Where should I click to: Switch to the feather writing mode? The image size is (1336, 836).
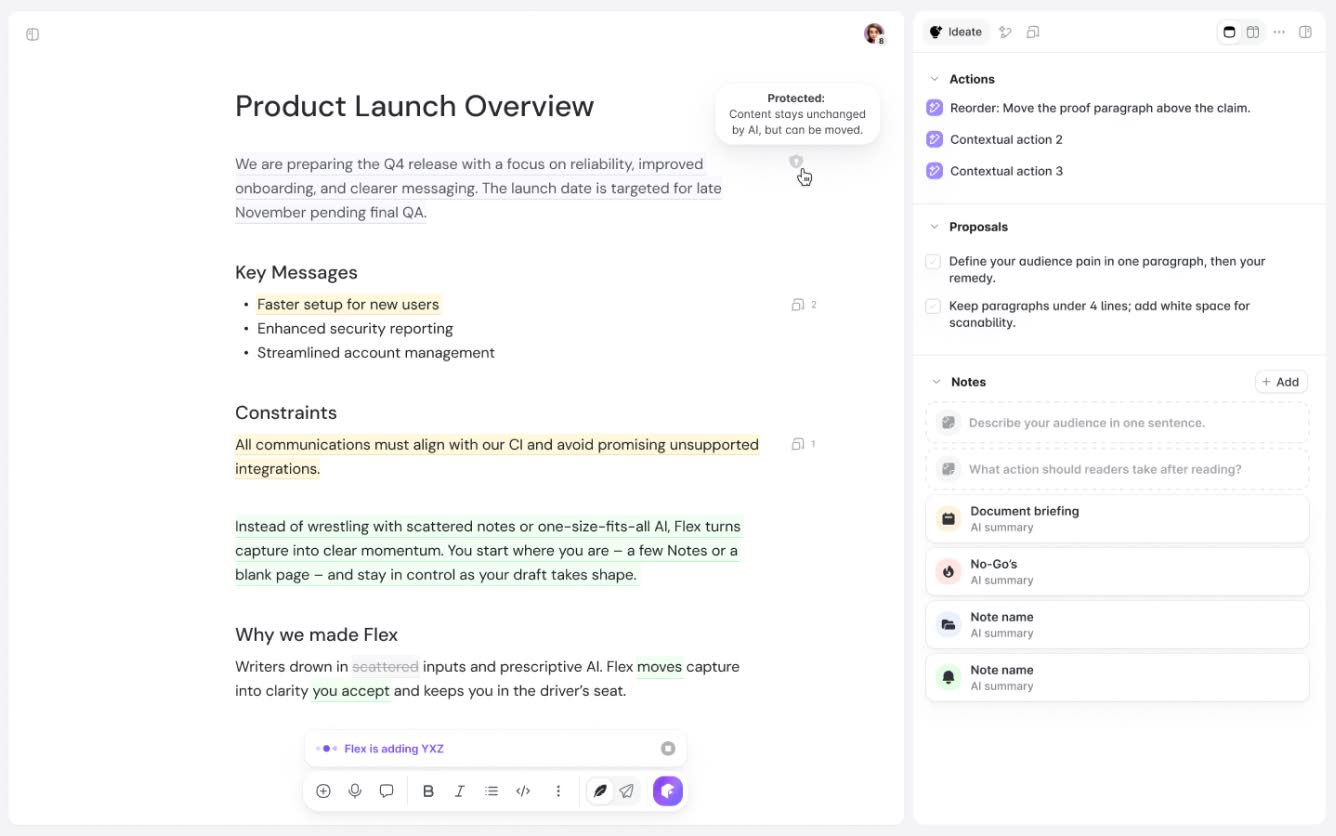(x=600, y=791)
